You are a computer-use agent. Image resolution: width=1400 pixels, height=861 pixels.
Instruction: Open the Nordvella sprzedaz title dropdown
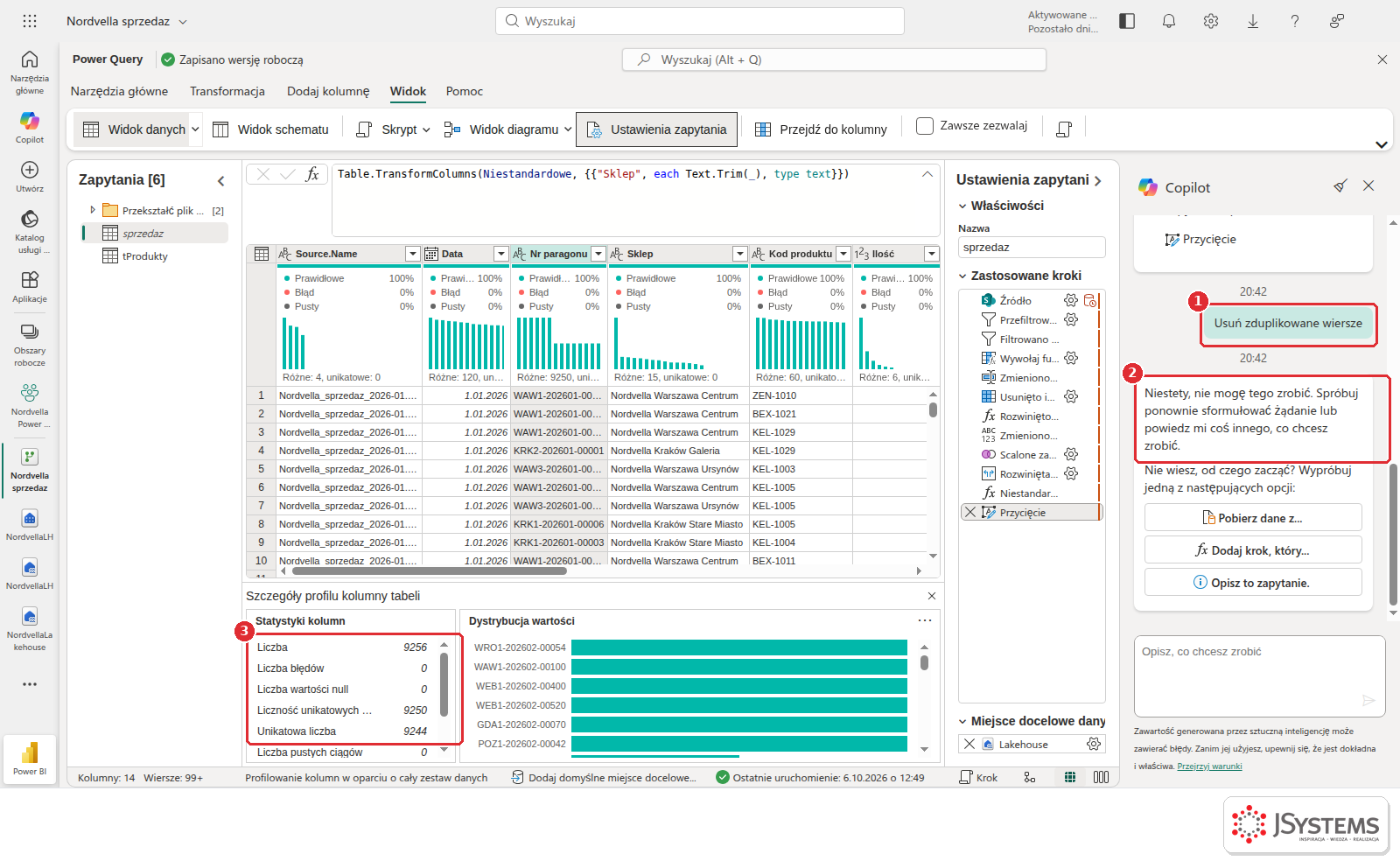[x=183, y=22]
